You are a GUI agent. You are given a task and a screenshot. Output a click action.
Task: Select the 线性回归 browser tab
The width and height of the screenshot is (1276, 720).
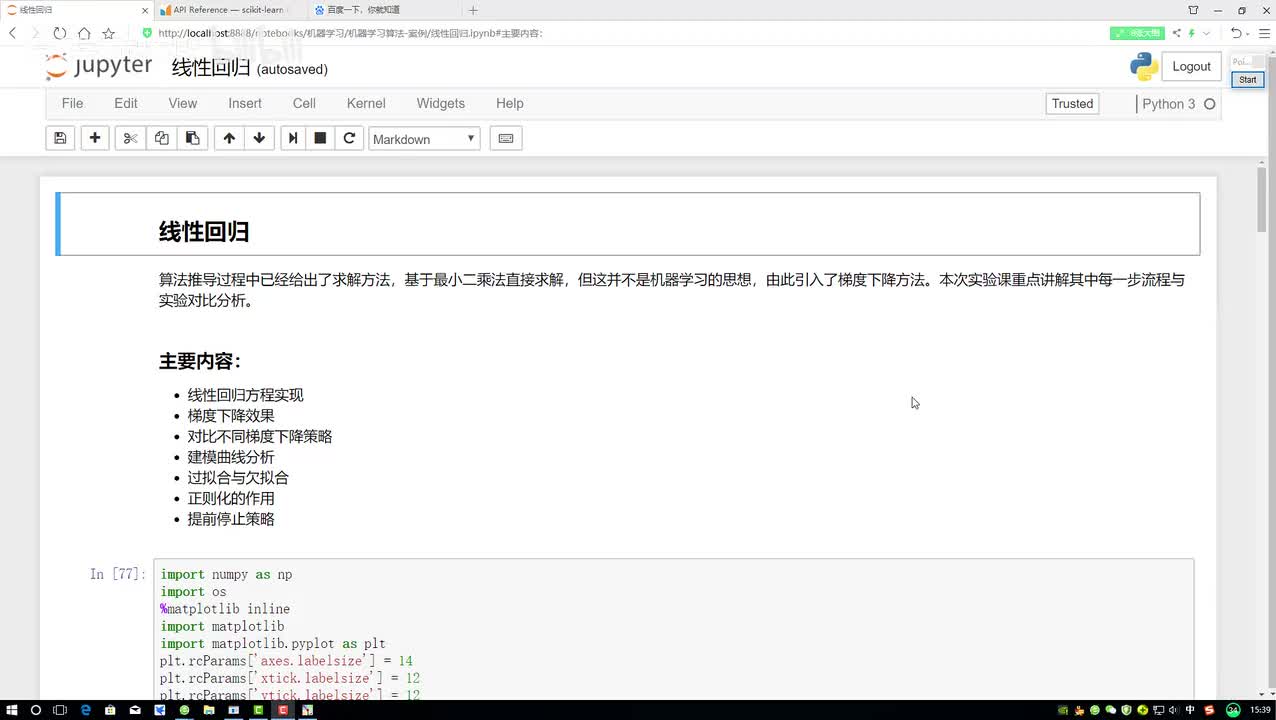(x=75, y=10)
